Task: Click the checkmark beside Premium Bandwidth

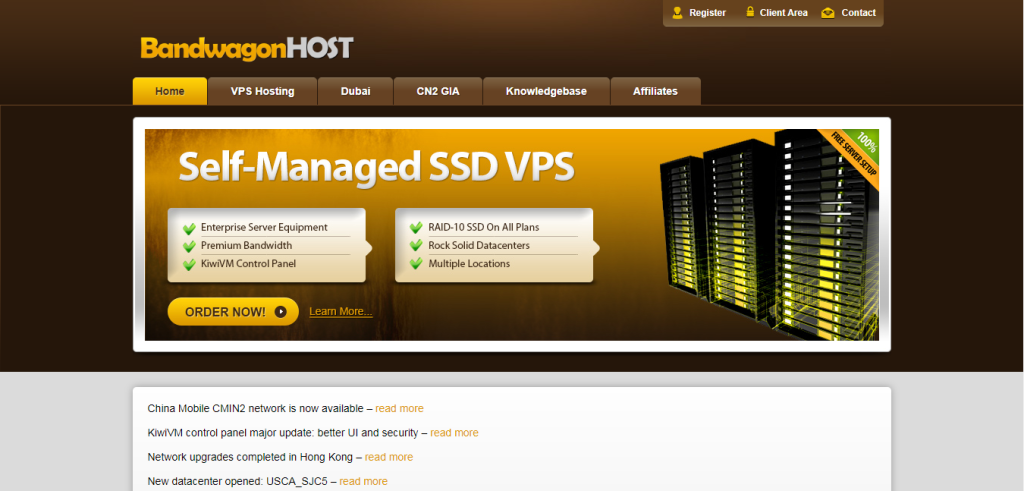Action: (189, 246)
